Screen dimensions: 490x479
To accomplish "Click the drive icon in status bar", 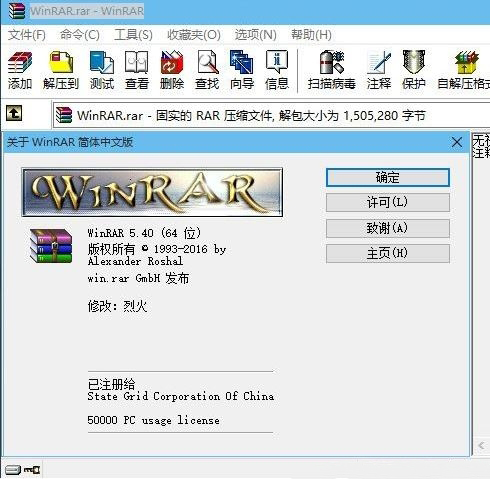I will [13, 470].
